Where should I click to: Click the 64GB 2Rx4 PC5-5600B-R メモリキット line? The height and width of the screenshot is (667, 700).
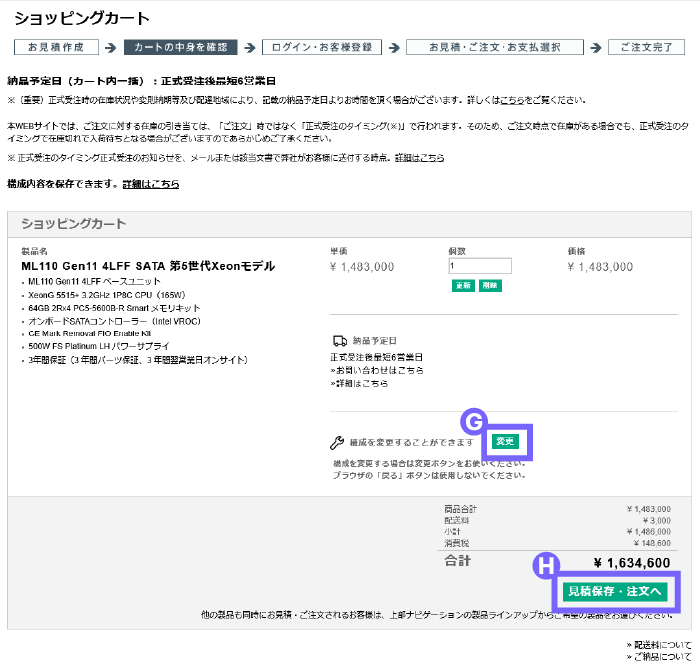(x=114, y=308)
